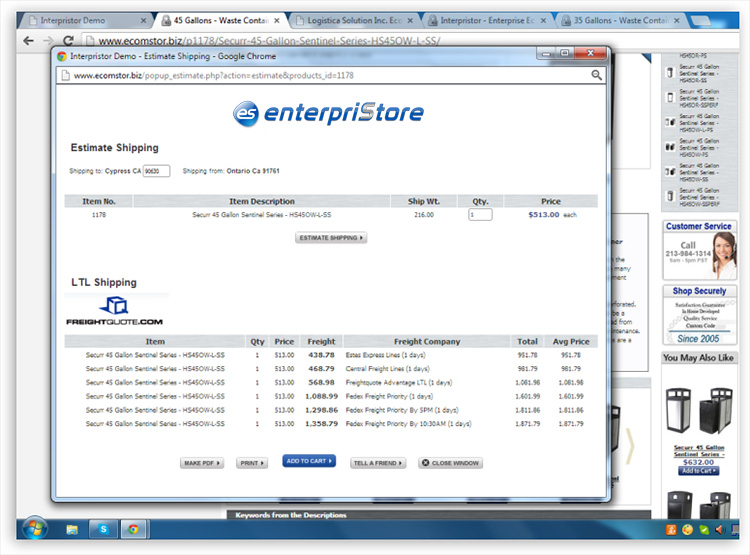Viewport: 750px width, 555px height.
Task: Click the Item Description column header
Action: pyautogui.click(x=262, y=201)
